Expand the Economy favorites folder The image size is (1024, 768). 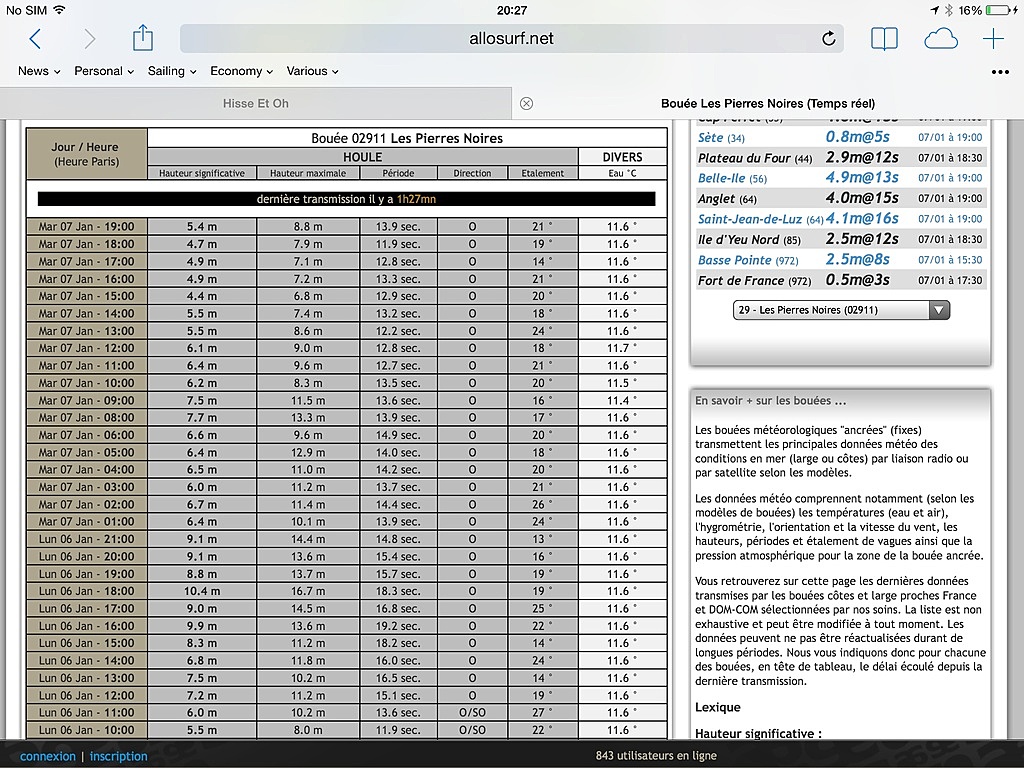pyautogui.click(x=241, y=71)
